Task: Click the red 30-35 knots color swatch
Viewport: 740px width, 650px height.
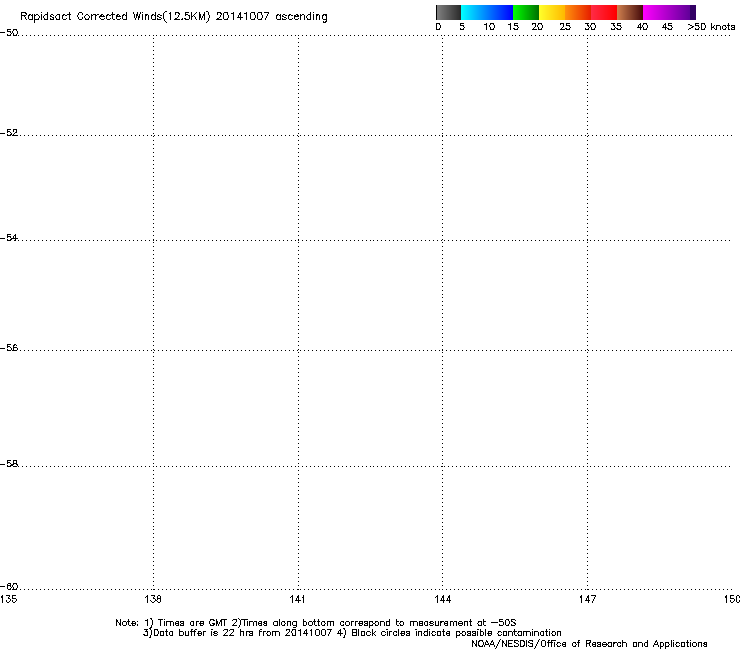Action: [604, 12]
